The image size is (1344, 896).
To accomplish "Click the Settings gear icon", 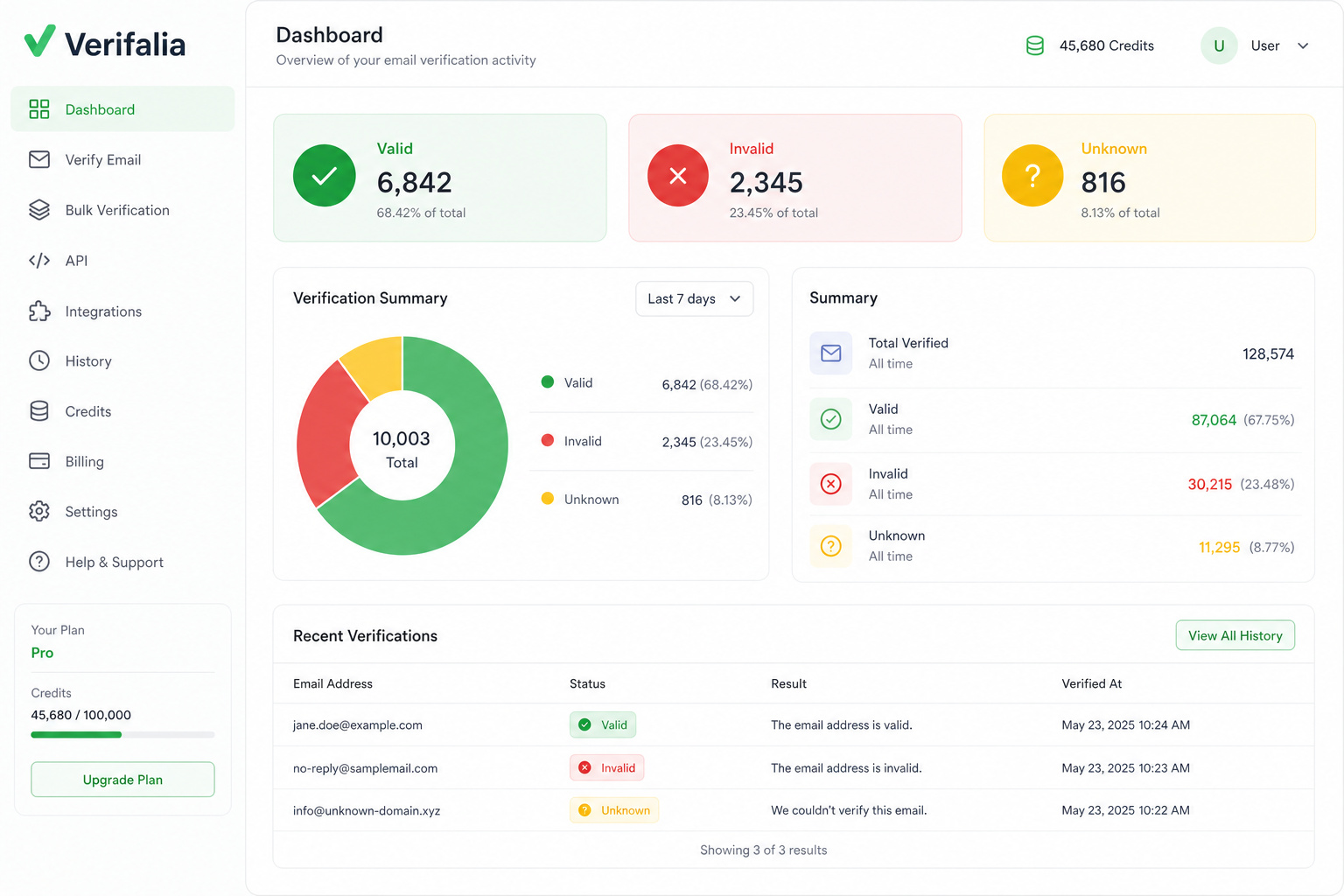I will tap(39, 511).
